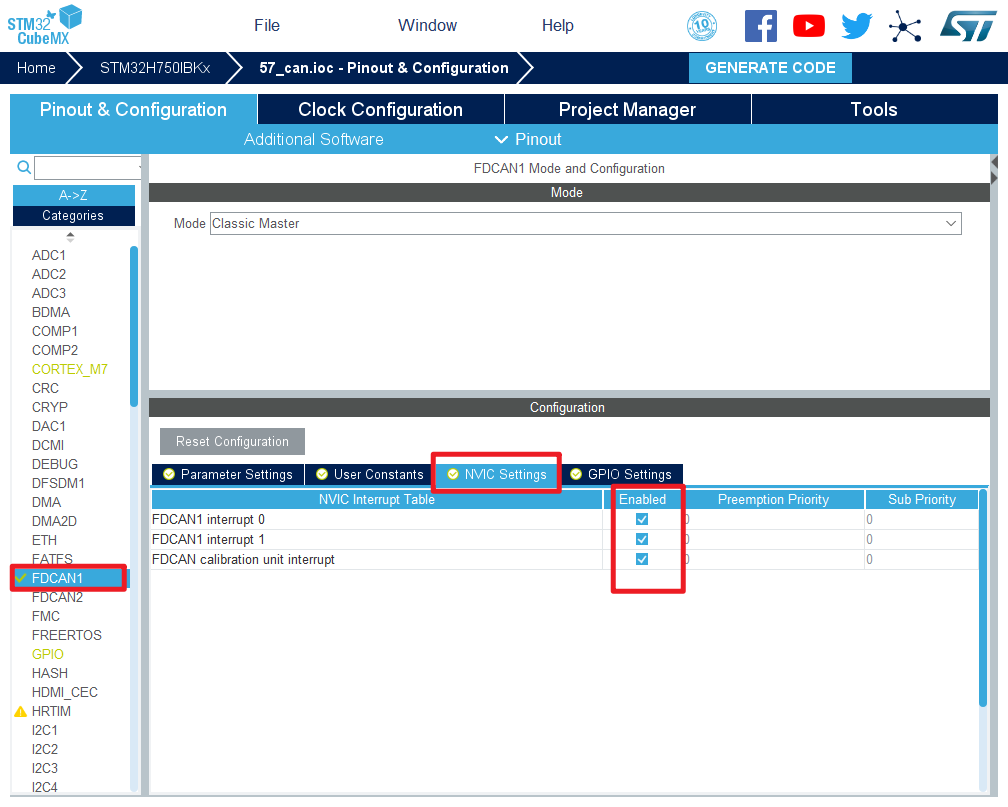Click the STM32CubeMX logo
This screenshot has width=1008, height=807.
(45, 25)
